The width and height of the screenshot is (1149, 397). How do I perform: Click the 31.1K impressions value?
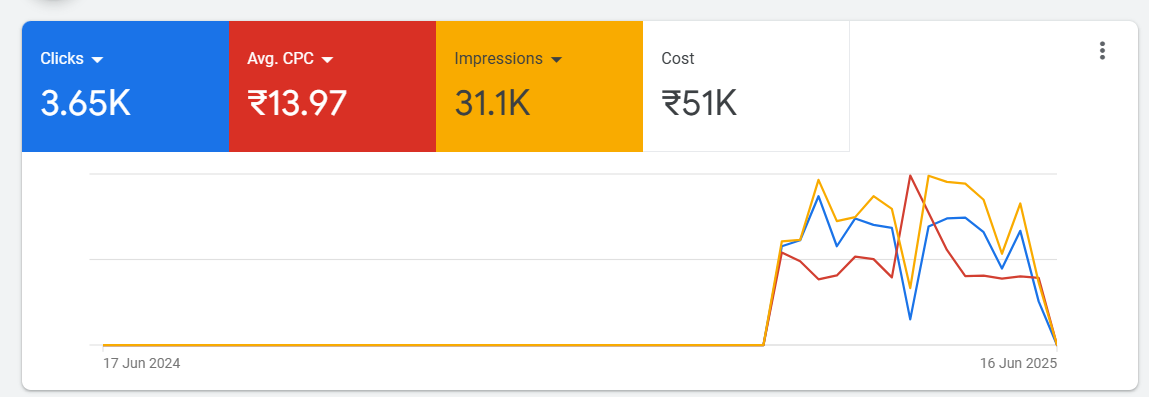tap(492, 103)
